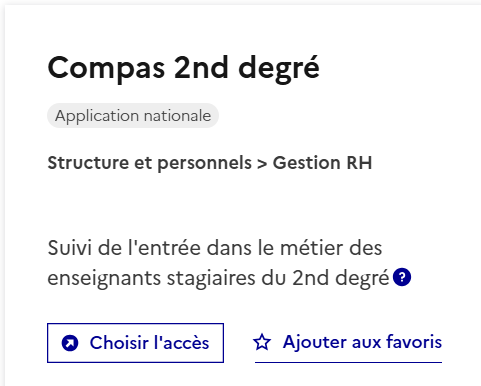Click the arrow icon inside Choisir l'accès

click(x=70, y=343)
